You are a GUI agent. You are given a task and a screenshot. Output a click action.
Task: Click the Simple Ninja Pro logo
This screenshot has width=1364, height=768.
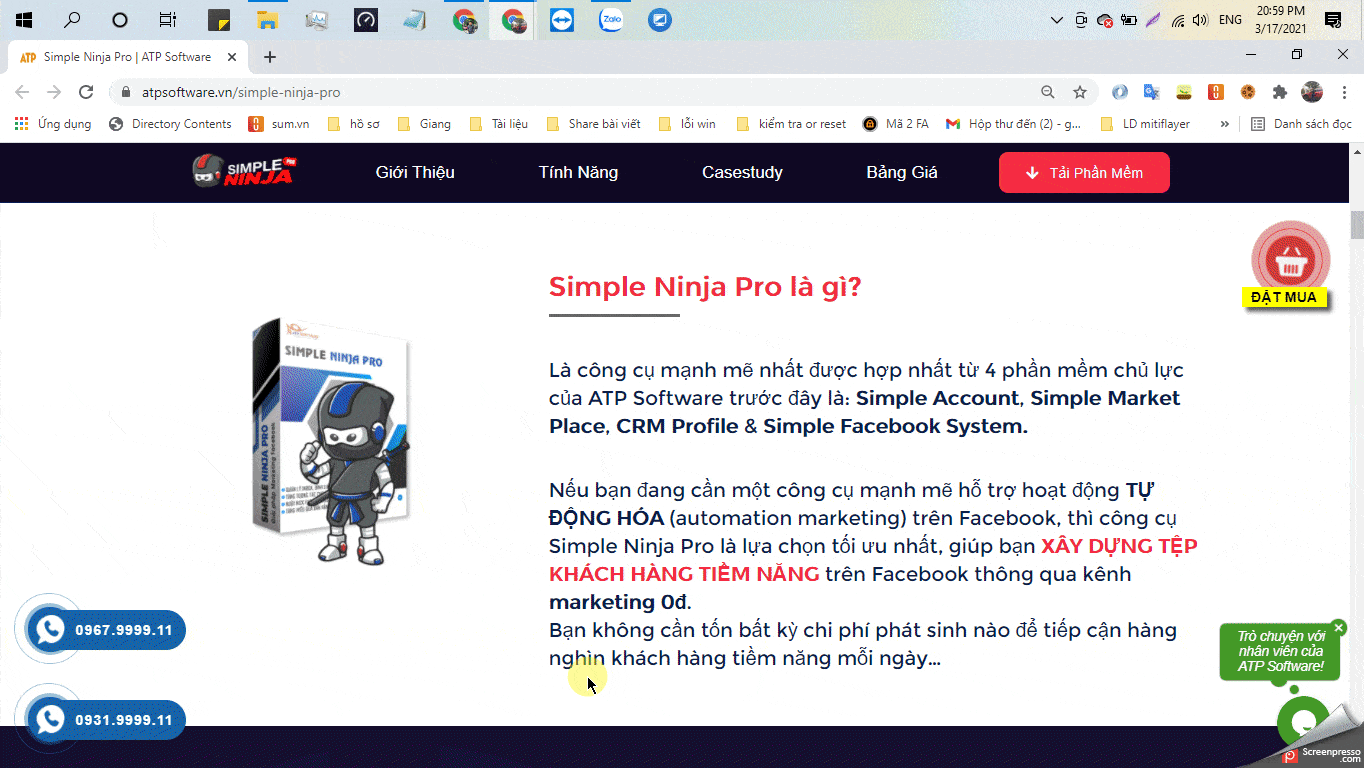(x=247, y=172)
